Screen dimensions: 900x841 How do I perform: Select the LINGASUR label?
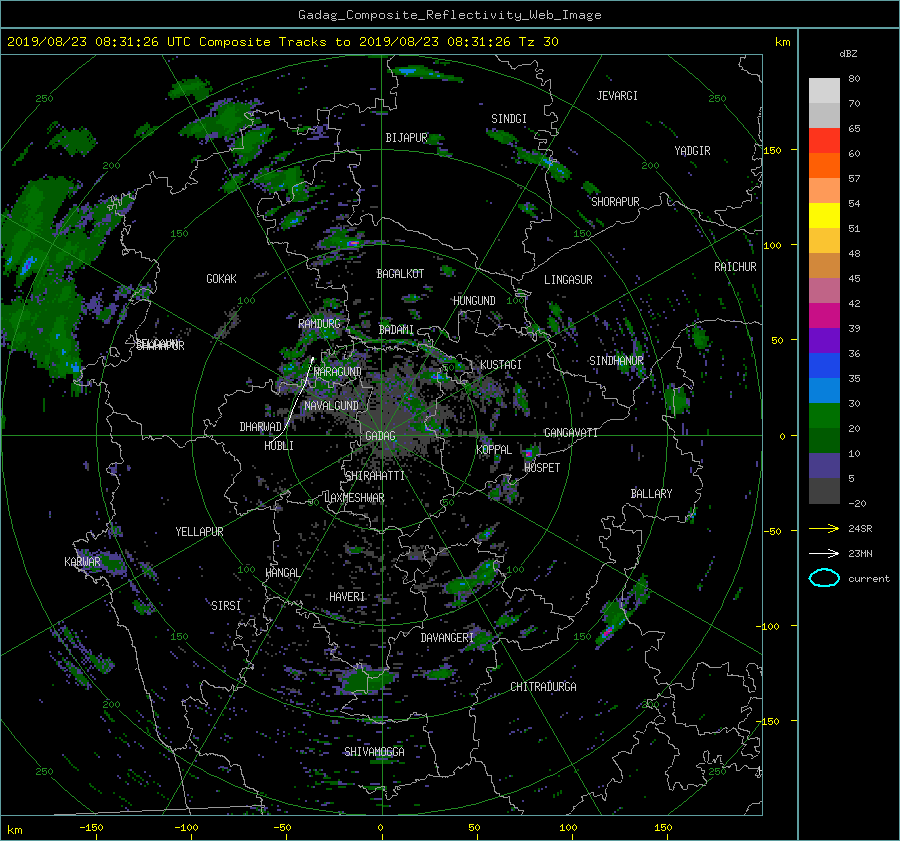[568, 280]
